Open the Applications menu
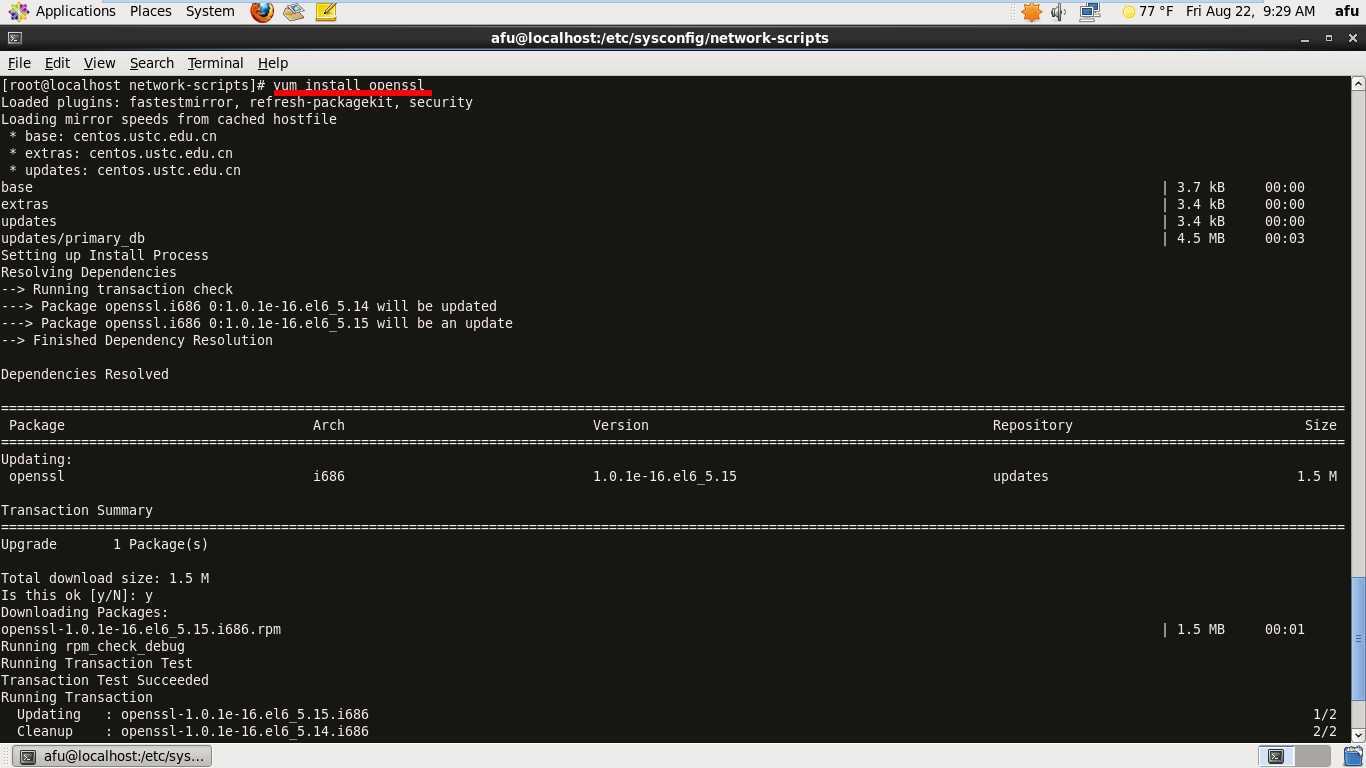 coord(76,11)
